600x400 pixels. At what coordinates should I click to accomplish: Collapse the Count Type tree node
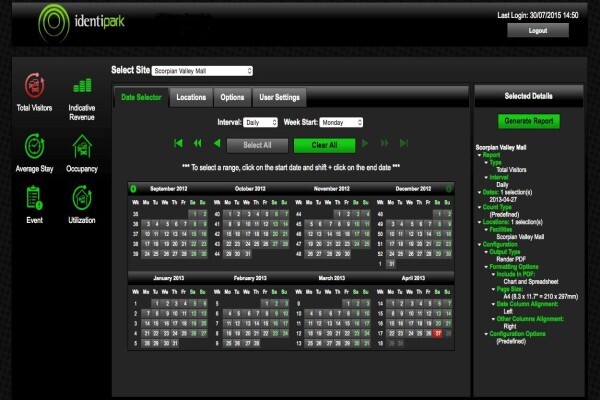click(x=479, y=207)
